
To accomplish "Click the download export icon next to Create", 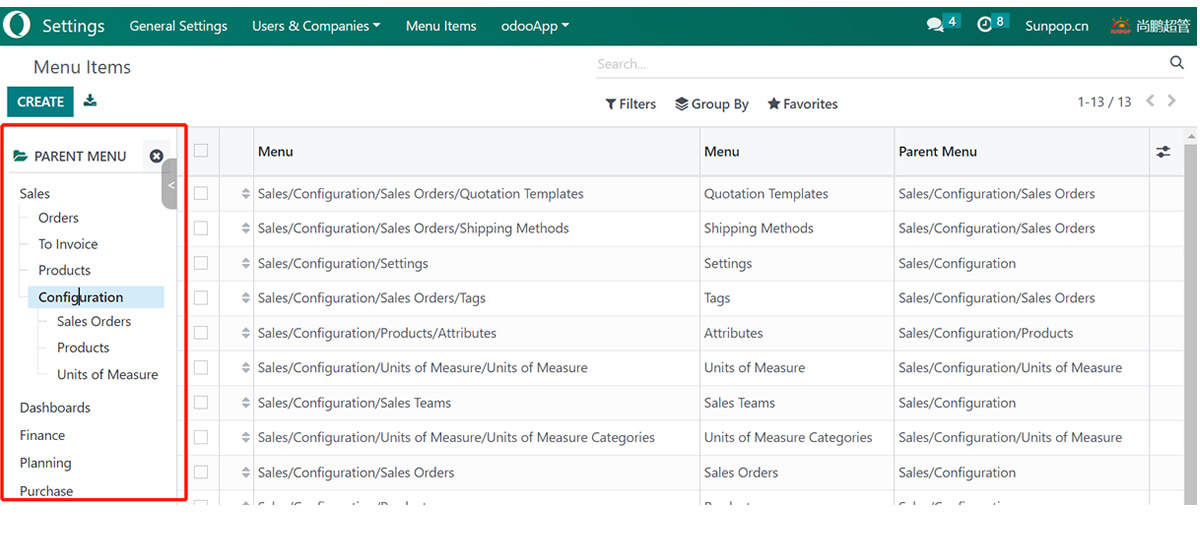I will [90, 100].
